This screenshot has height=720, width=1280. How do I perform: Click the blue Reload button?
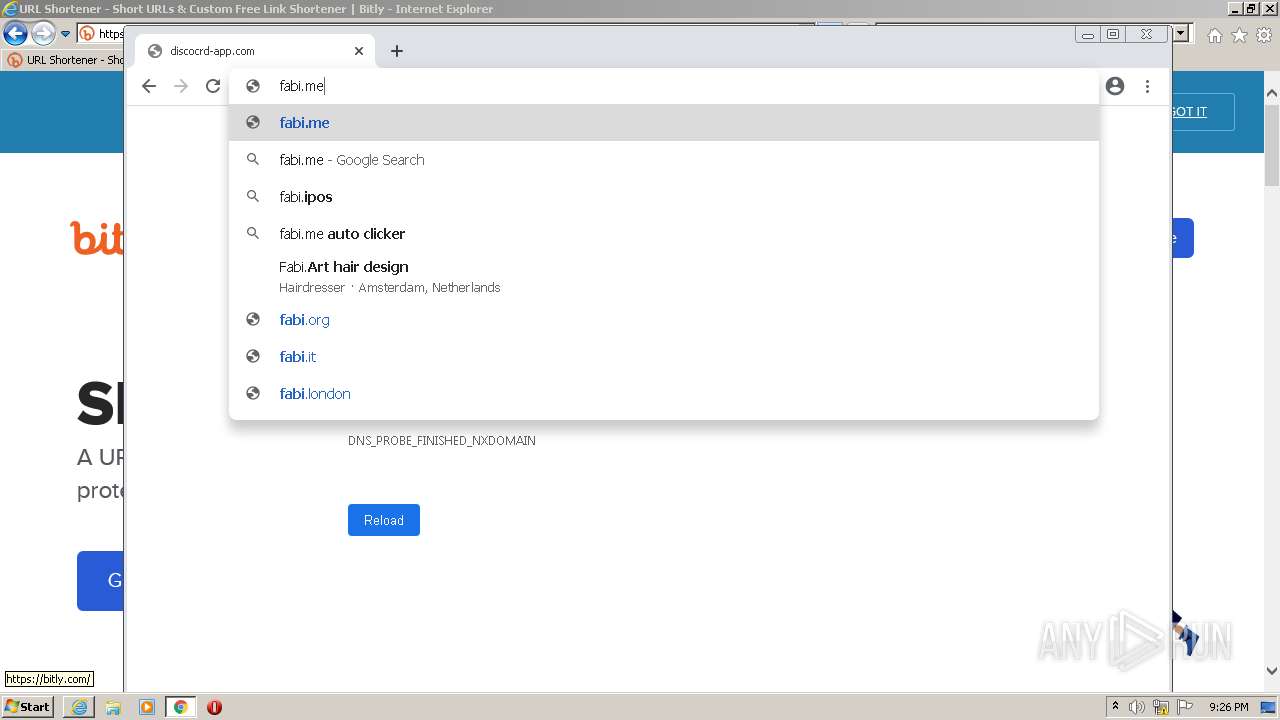(384, 520)
